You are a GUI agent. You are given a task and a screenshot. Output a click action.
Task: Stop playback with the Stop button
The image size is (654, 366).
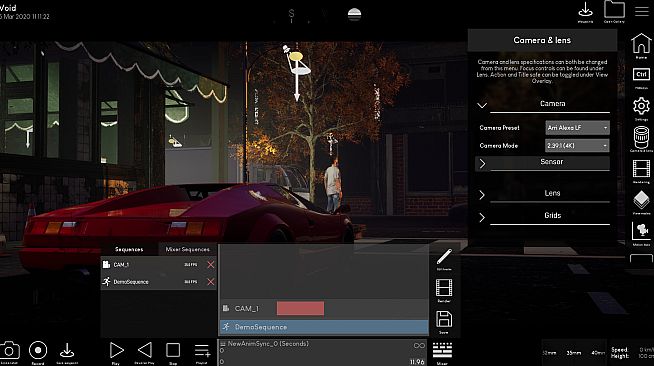coord(173,350)
